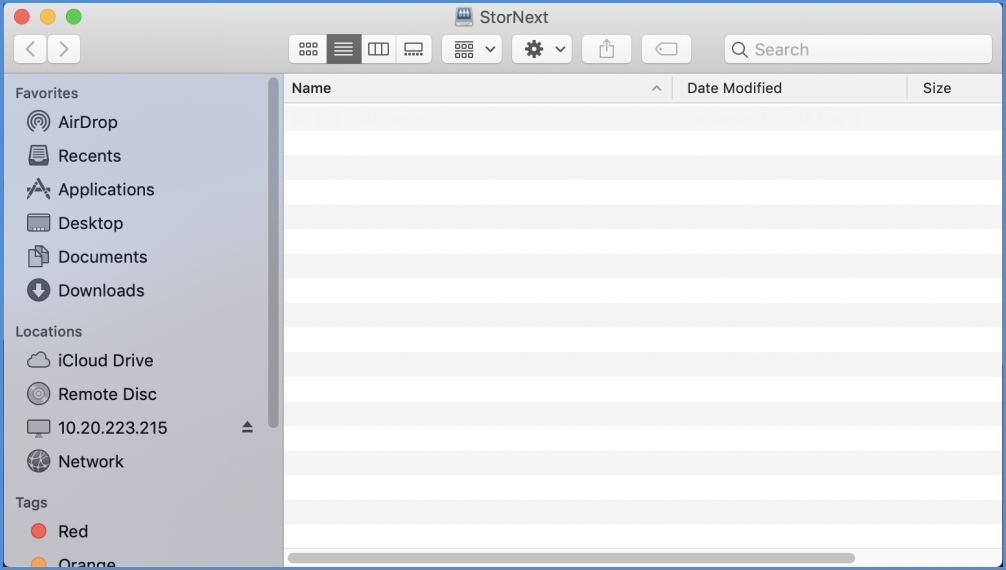Toggle sort order arrow in Name column
This screenshot has width=1006, height=570.
tap(656, 89)
